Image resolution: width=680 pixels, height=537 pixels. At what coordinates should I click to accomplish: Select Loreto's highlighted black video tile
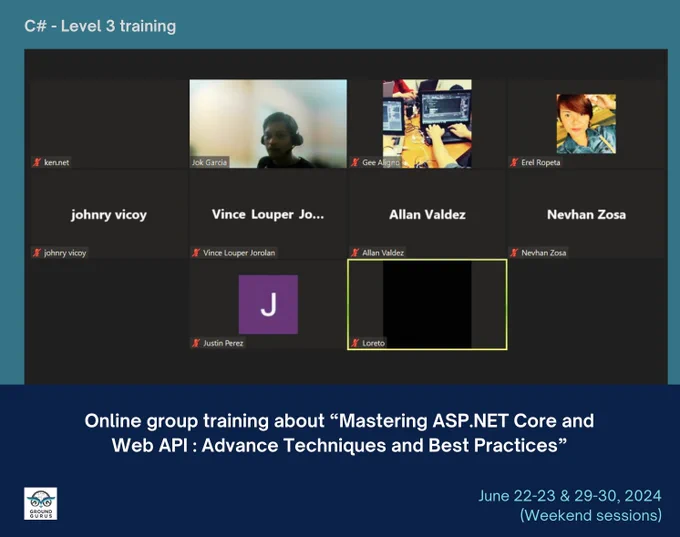[x=427, y=305]
